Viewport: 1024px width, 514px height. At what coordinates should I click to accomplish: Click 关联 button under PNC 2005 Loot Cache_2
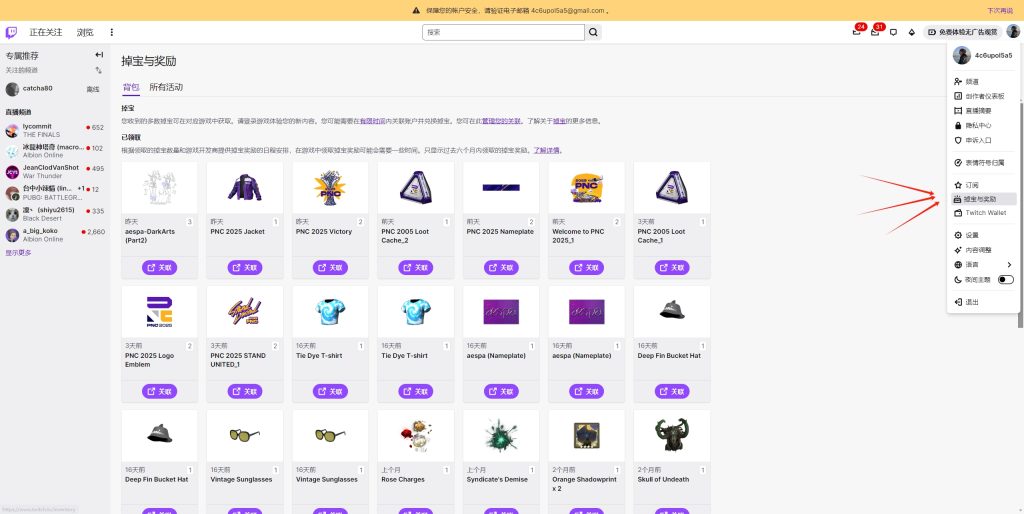pyautogui.click(x=416, y=268)
